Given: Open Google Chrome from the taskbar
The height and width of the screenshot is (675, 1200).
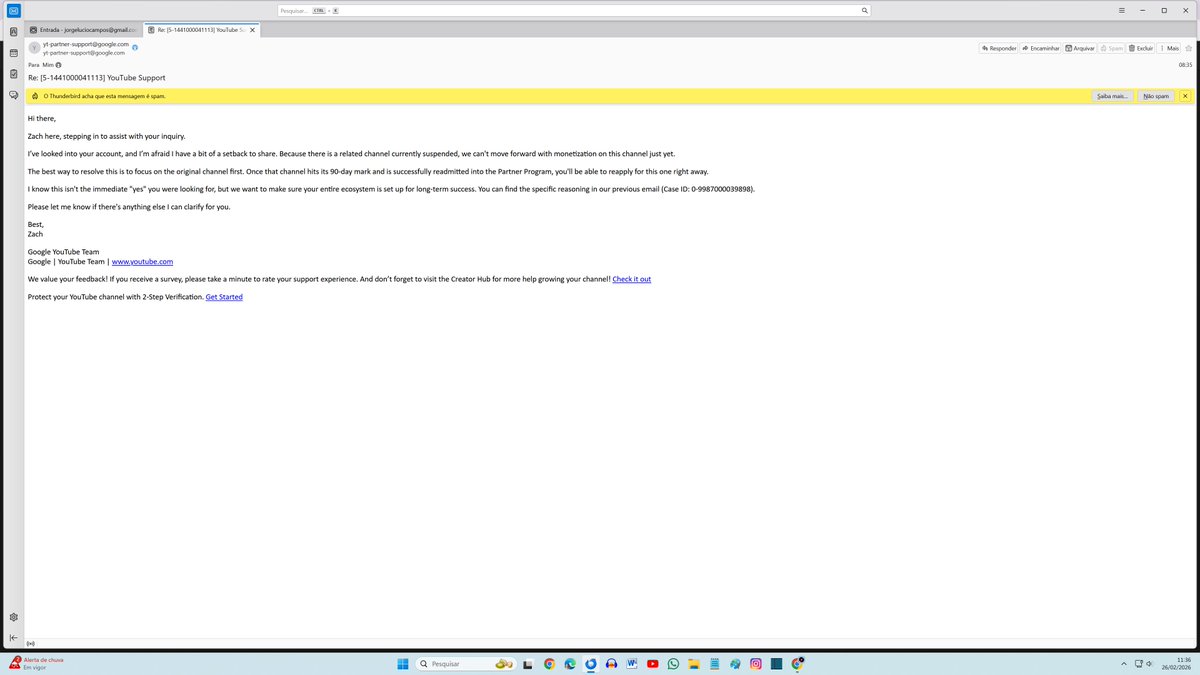Looking at the screenshot, I should (549, 663).
